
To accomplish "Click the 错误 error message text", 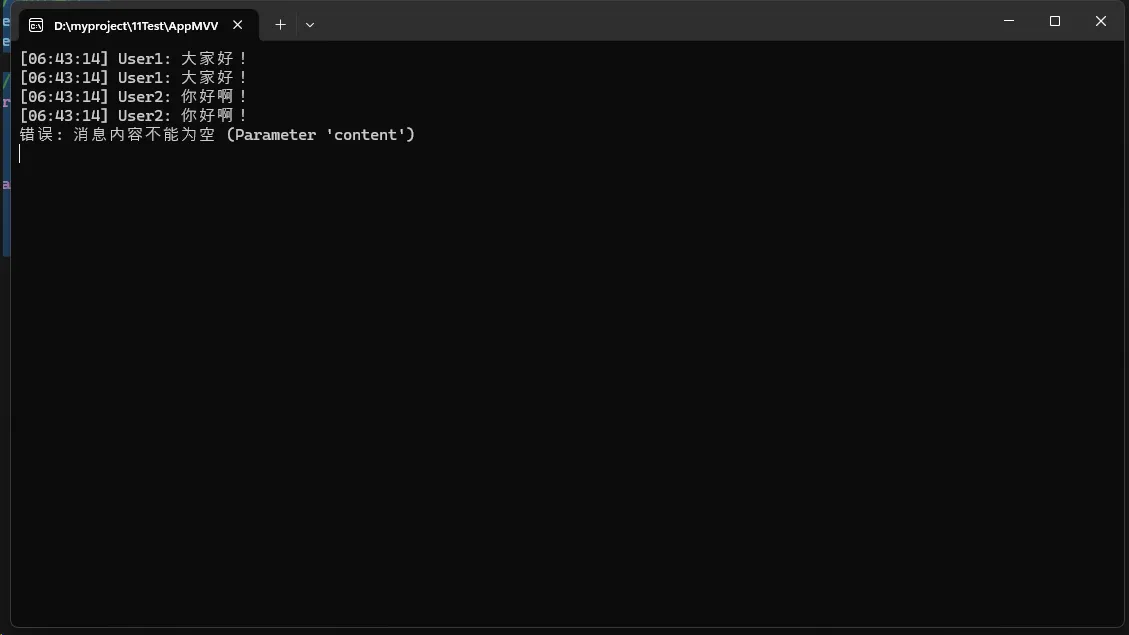I will click(36, 135).
